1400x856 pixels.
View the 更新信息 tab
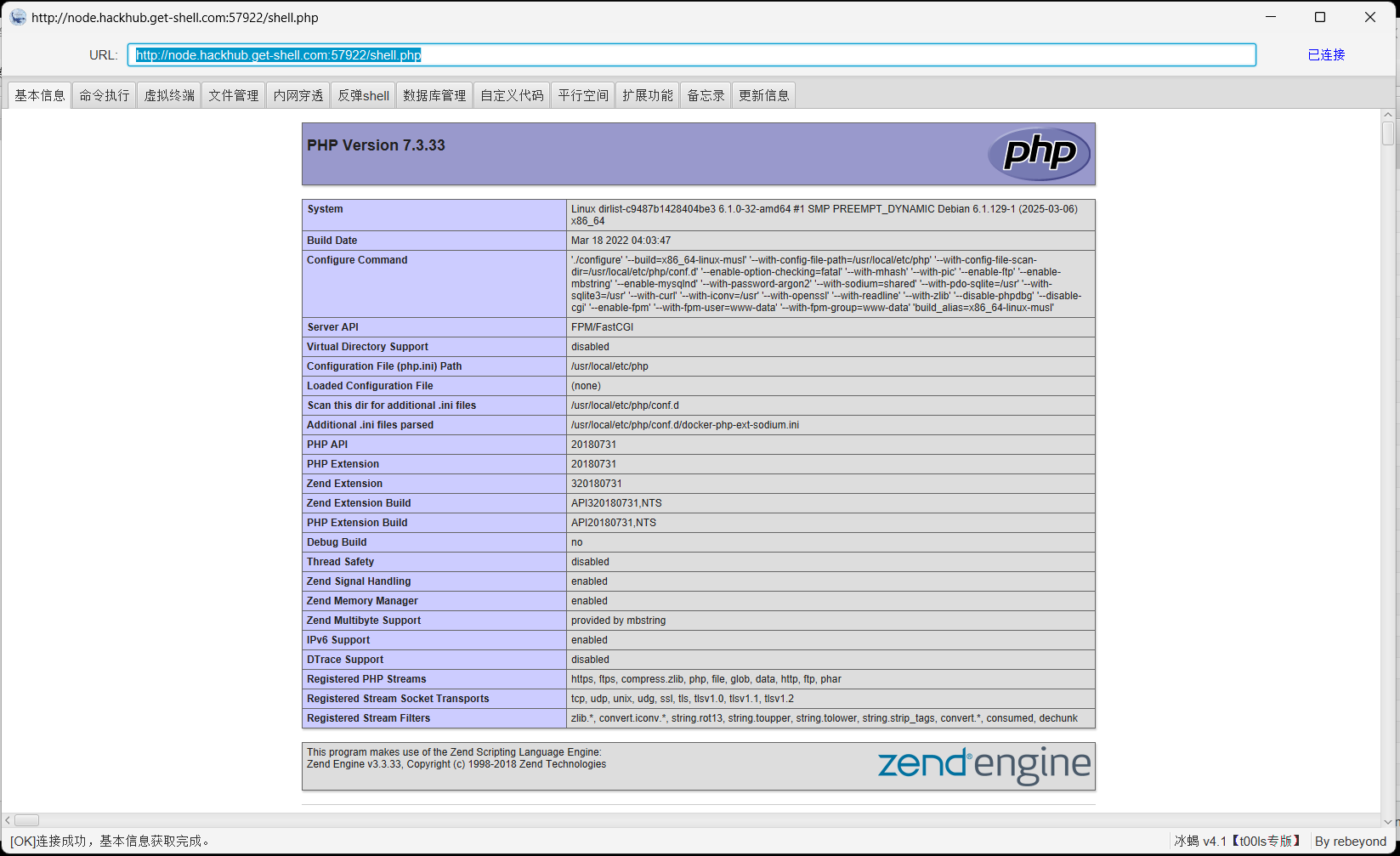point(764,95)
